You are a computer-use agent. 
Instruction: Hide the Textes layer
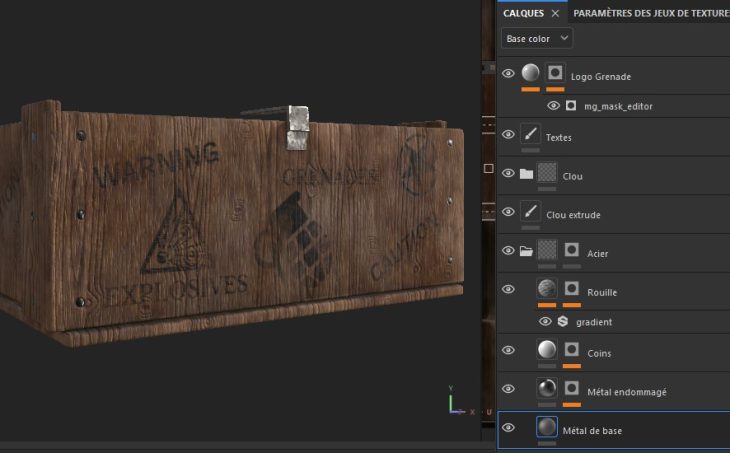coord(508,135)
